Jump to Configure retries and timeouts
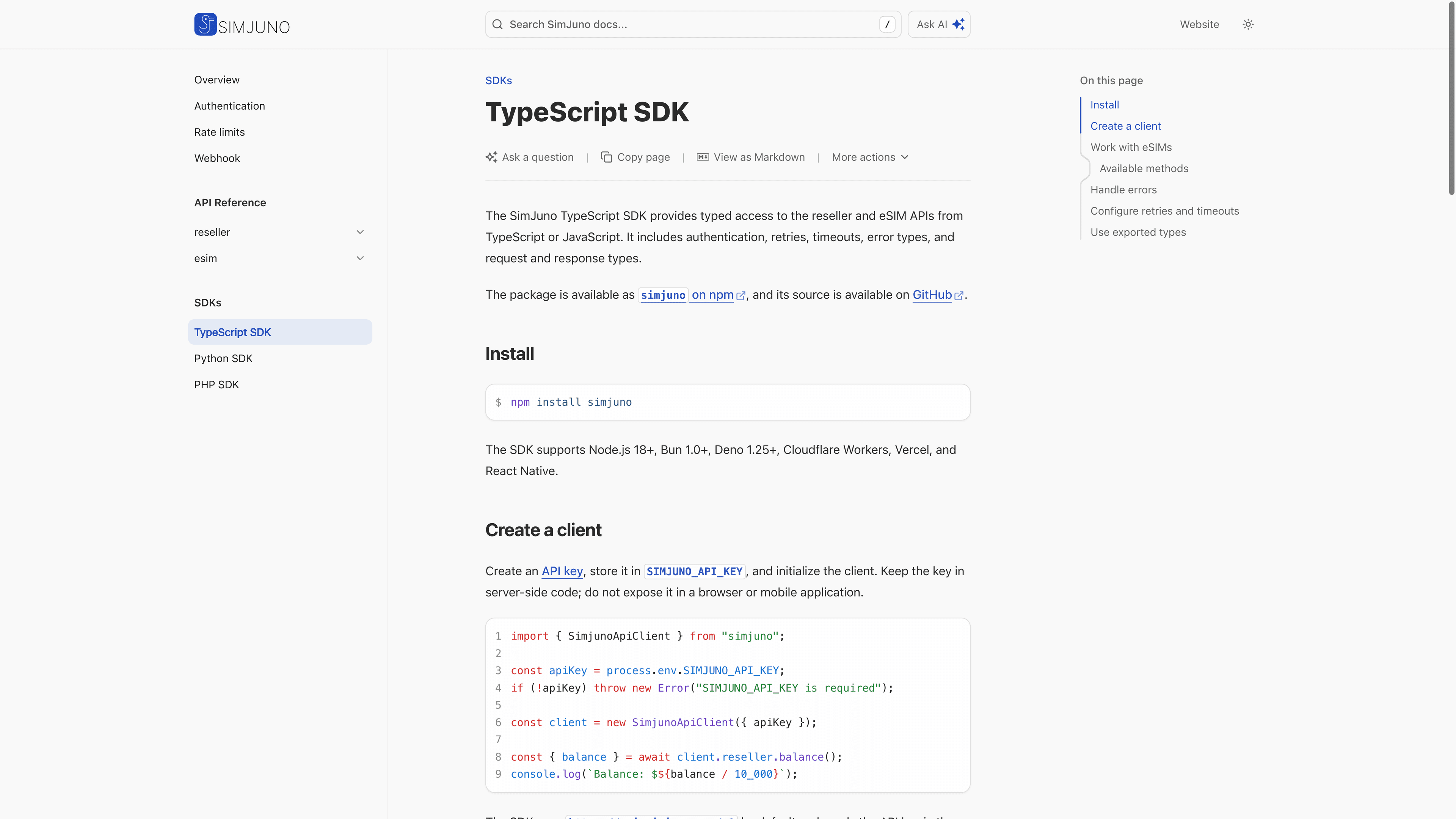Viewport: 1456px width, 819px height. (x=1164, y=211)
